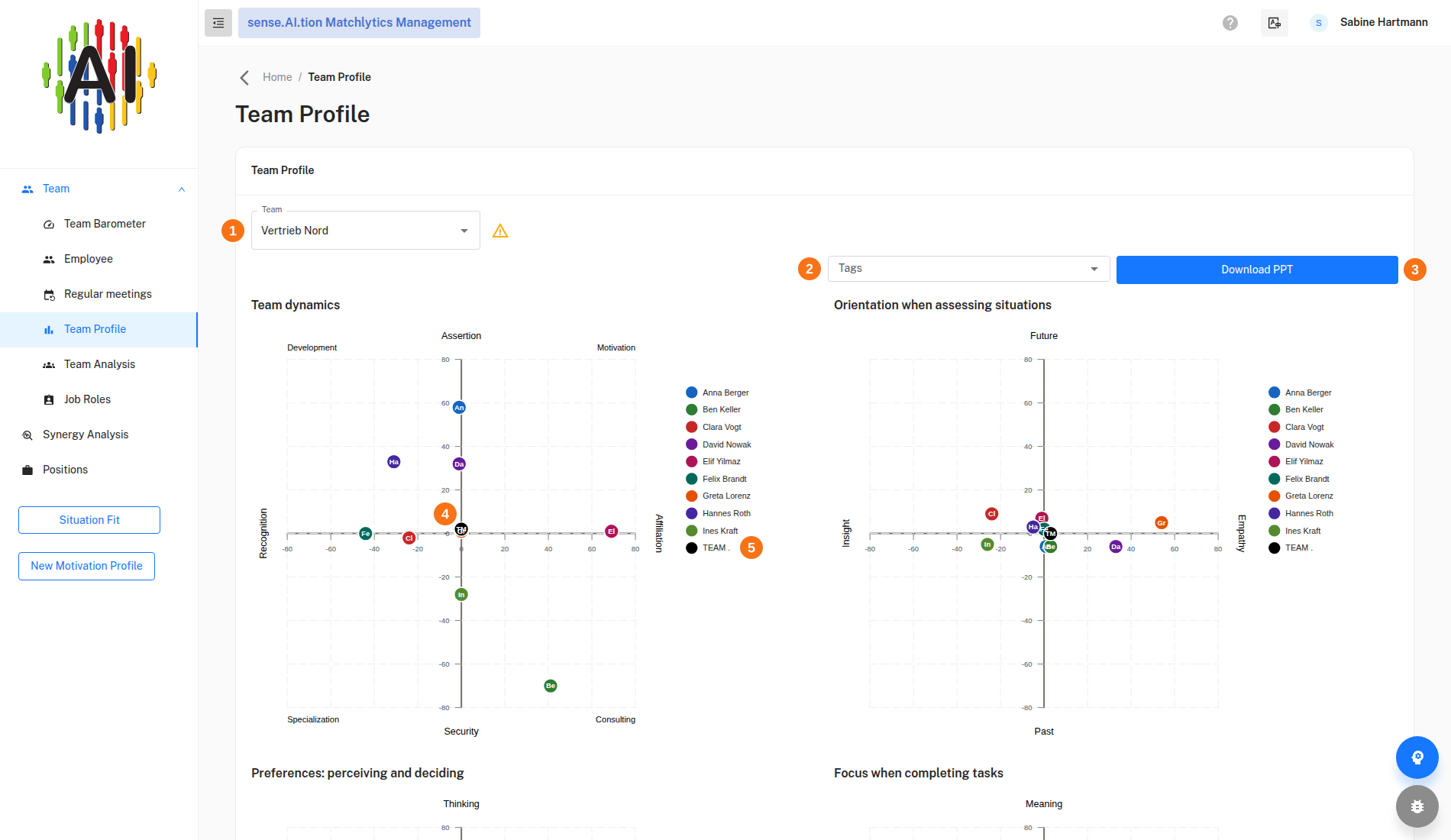Click the 'Ha' point in Team dynamics chart

click(393, 462)
